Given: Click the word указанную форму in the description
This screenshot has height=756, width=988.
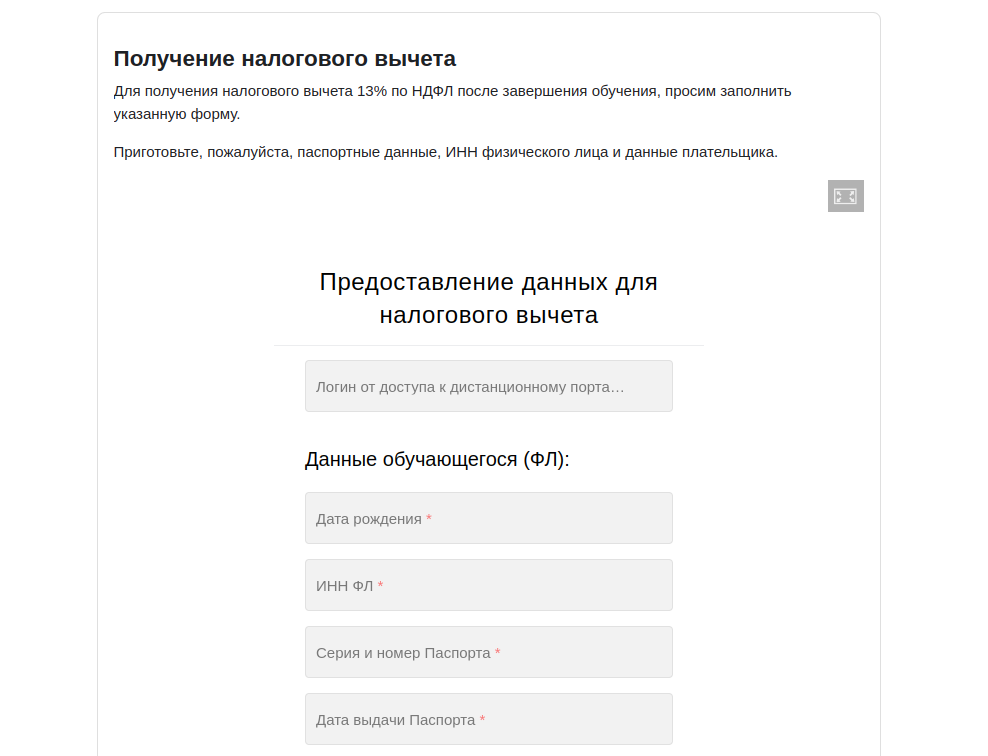Looking at the screenshot, I should click(176, 114).
